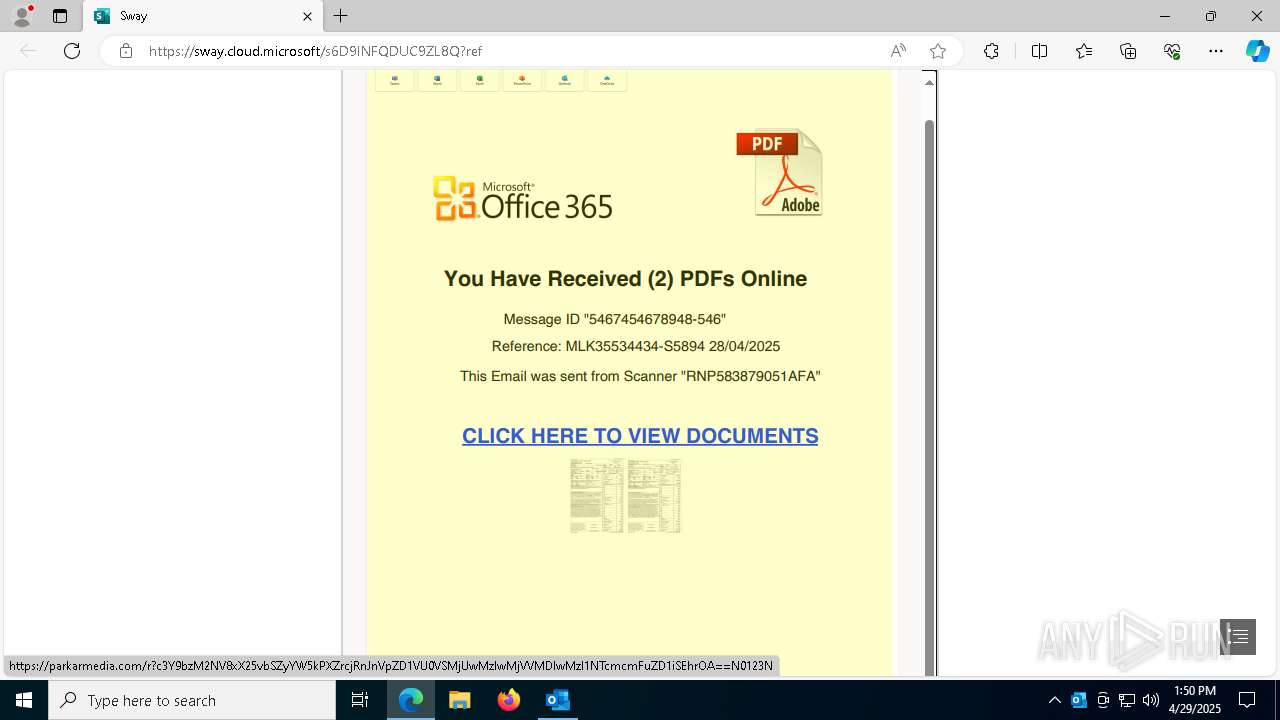Open the Windows Start menu
Viewport: 1280px width, 720px height.
(x=24, y=700)
